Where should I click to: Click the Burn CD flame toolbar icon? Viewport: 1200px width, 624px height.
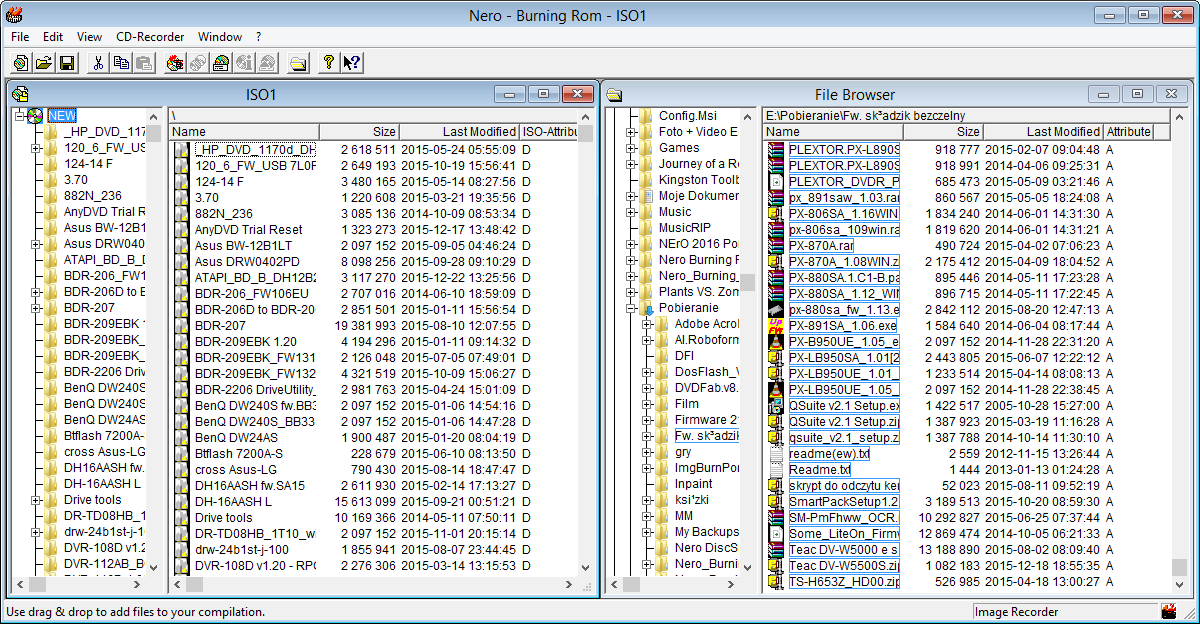[175, 63]
